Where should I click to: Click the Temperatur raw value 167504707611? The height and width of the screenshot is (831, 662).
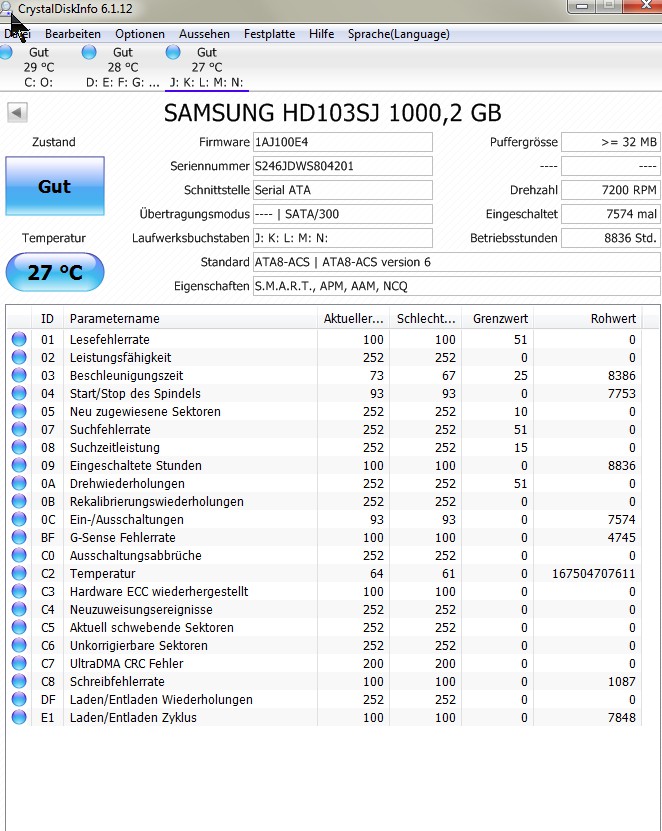tap(593, 573)
